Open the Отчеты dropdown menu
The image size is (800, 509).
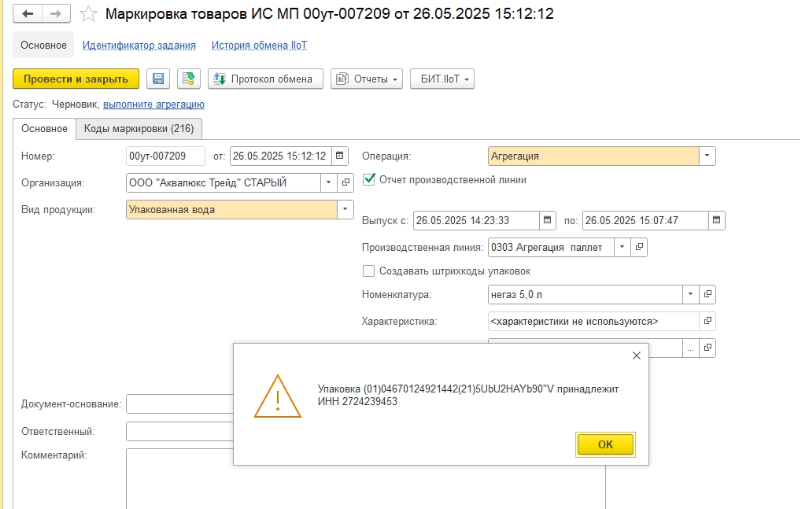coord(367,79)
